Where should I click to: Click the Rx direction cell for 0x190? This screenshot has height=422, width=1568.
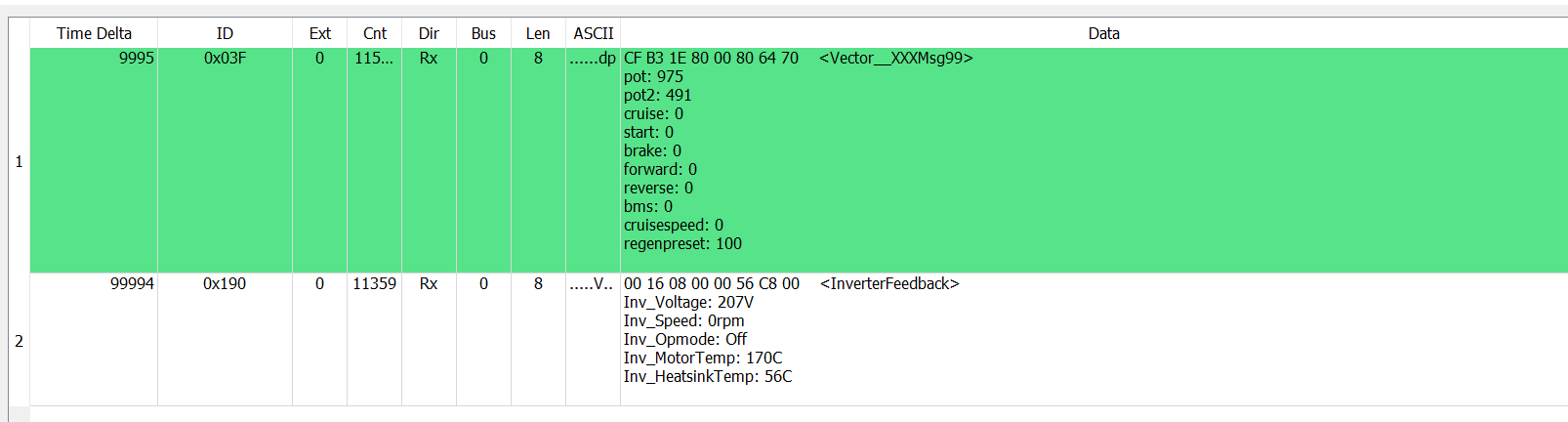coord(429,284)
